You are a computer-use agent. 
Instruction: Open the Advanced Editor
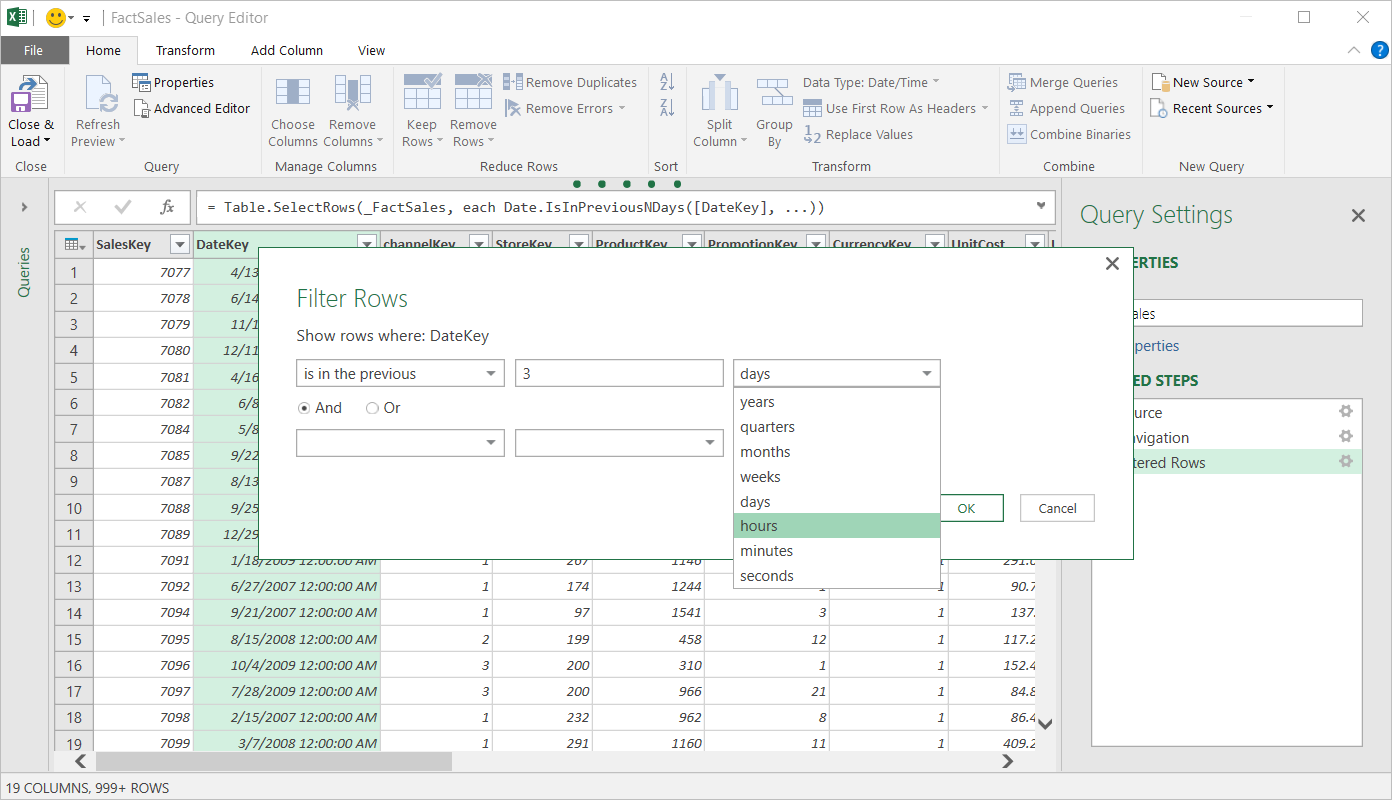click(191, 108)
